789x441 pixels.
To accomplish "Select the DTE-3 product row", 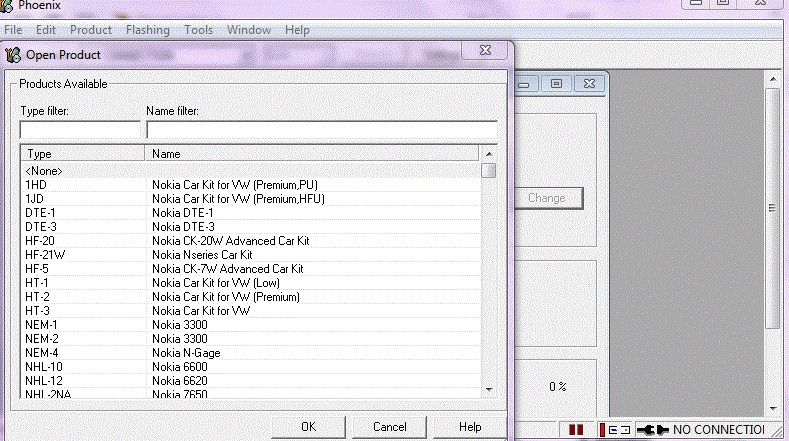I will click(251, 227).
